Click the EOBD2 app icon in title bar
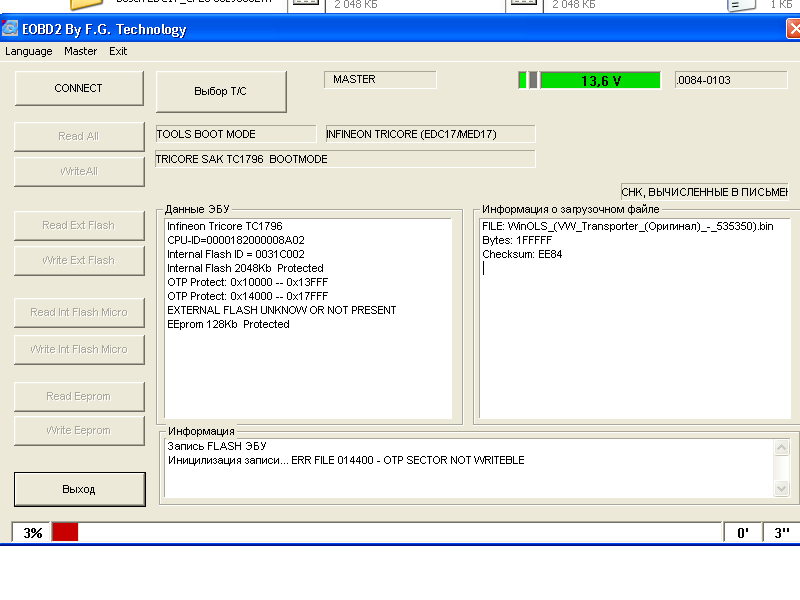The width and height of the screenshot is (800, 600). pos(11,29)
